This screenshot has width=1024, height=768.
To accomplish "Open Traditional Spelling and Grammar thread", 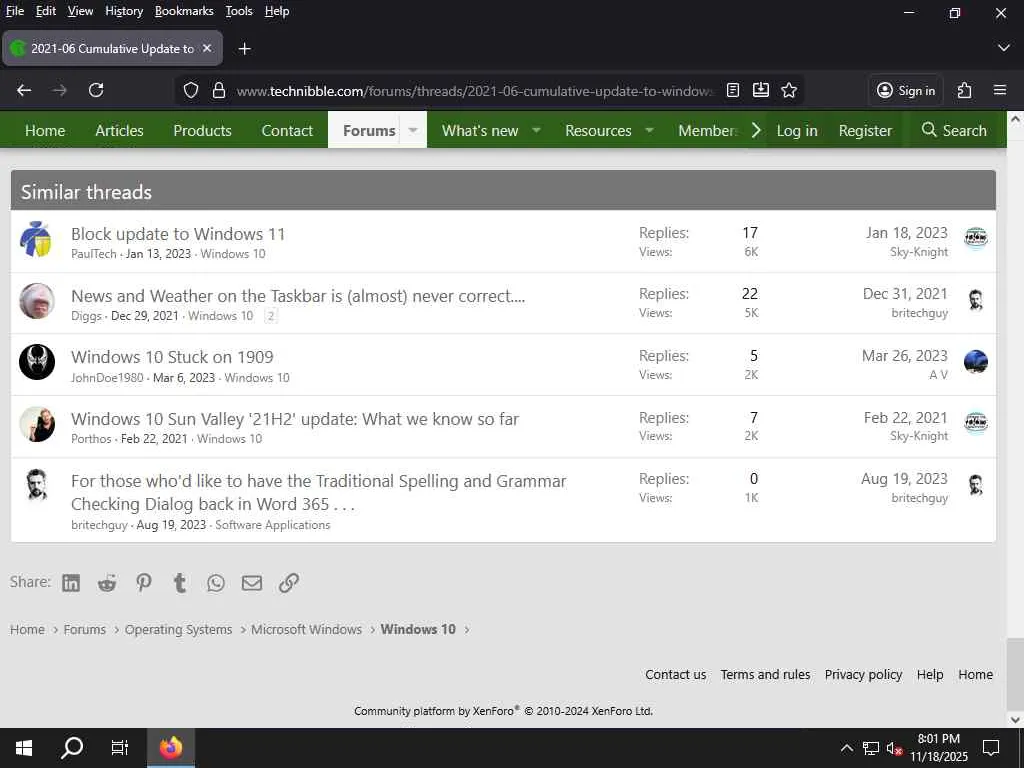I will pos(319,492).
